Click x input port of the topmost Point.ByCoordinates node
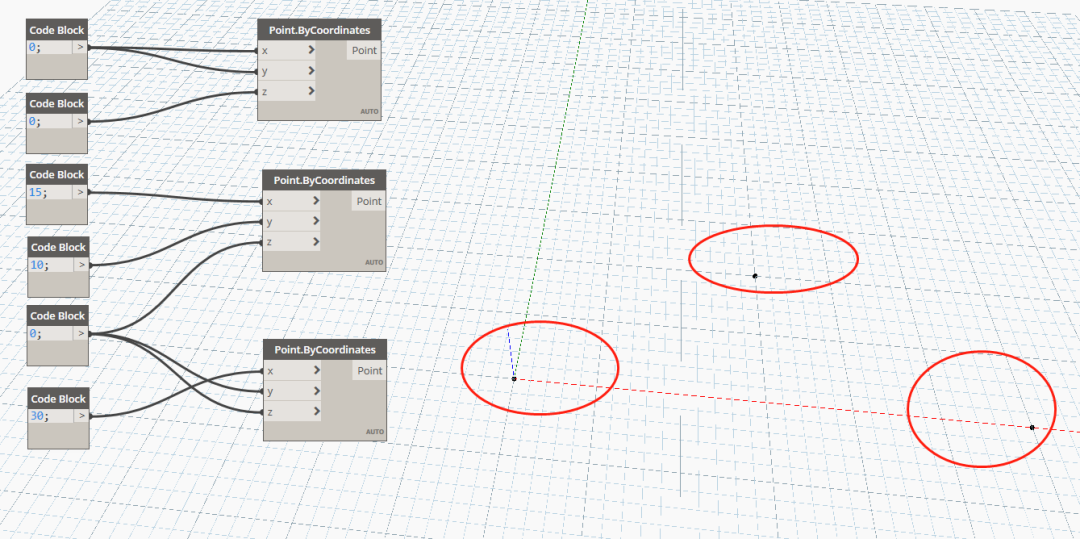Viewport: 1080px width, 539px height. coord(287,50)
